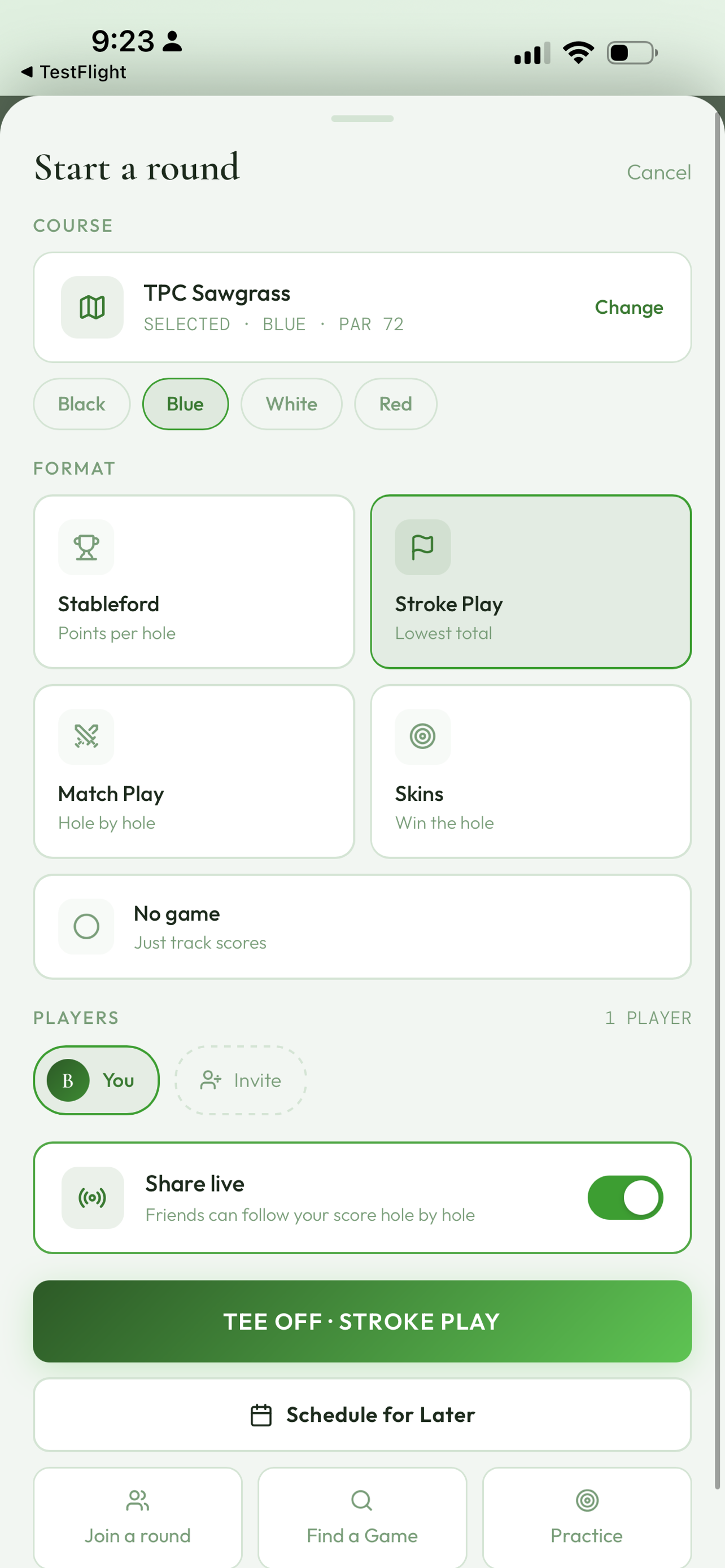Switch to the White tee
Viewport: 725px width, 1568px height.
click(291, 404)
